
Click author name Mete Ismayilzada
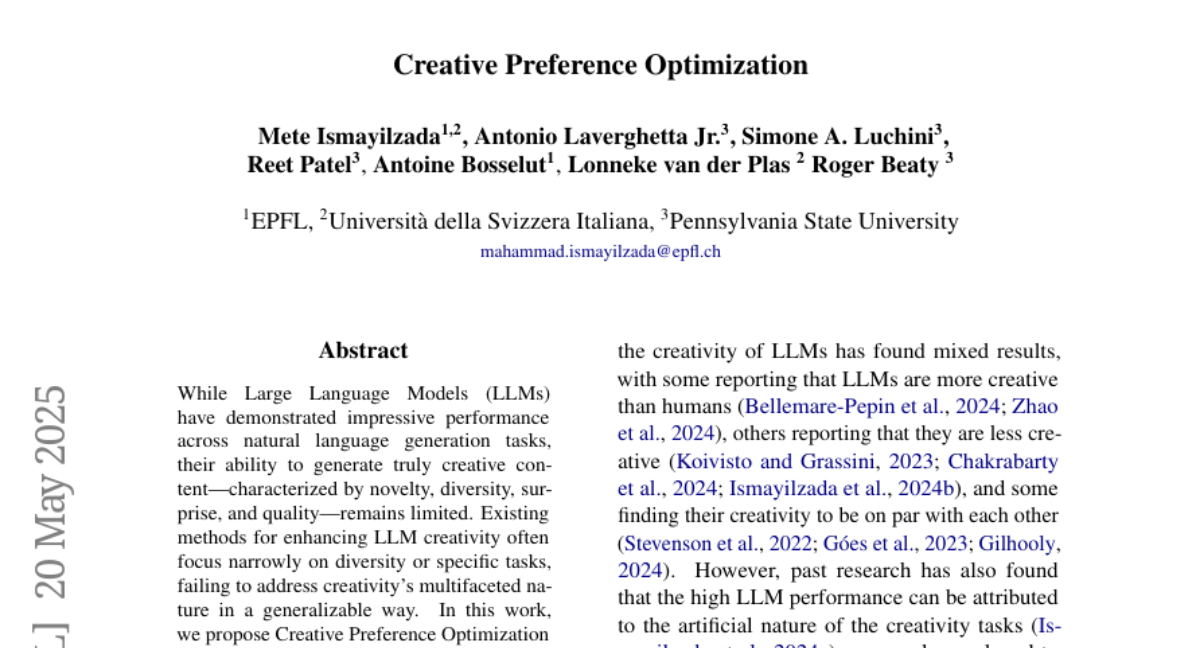point(349,137)
